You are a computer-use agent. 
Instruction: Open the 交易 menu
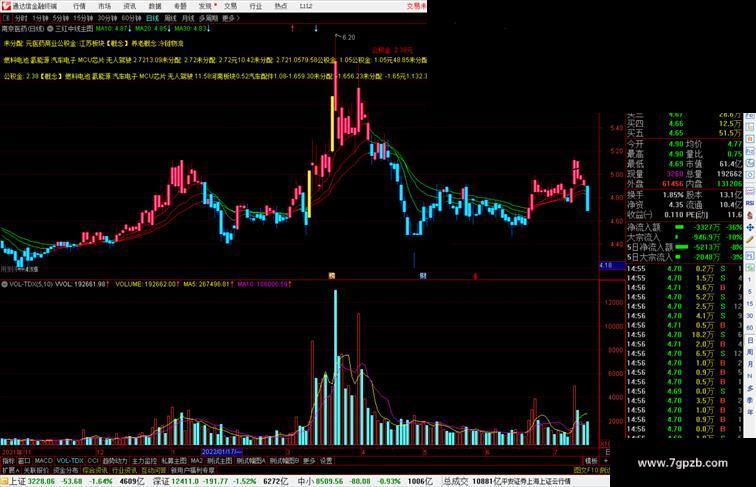click(230, 6)
